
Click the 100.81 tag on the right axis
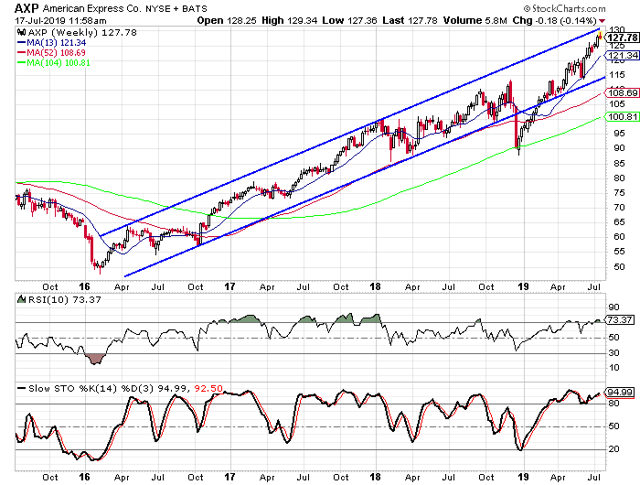pos(622,117)
